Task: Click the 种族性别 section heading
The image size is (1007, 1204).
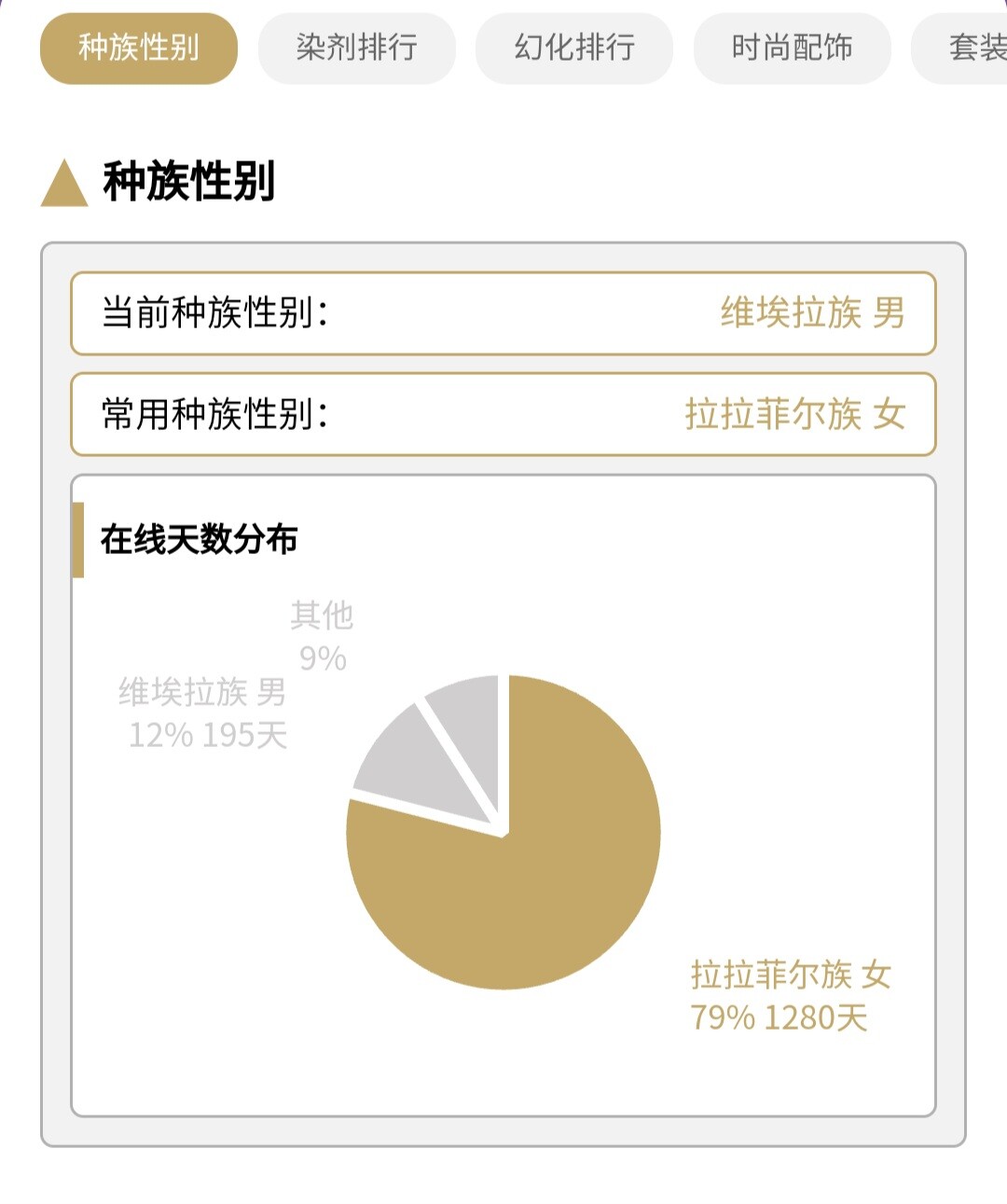Action: tap(189, 181)
